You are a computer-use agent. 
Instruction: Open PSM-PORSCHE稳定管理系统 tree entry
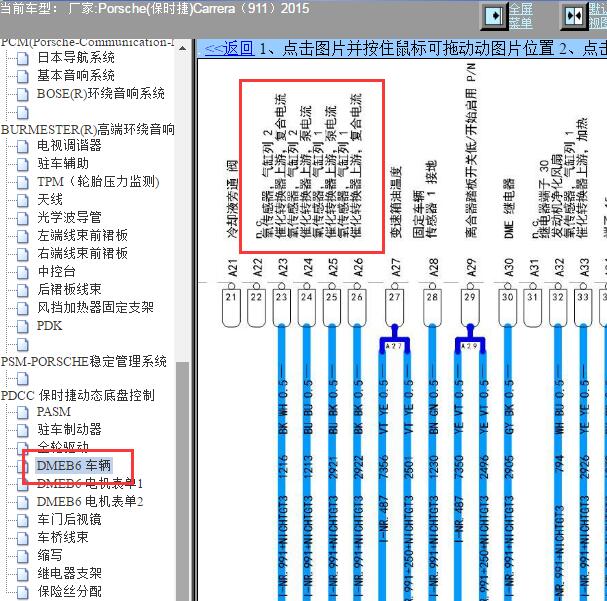[x=84, y=361]
